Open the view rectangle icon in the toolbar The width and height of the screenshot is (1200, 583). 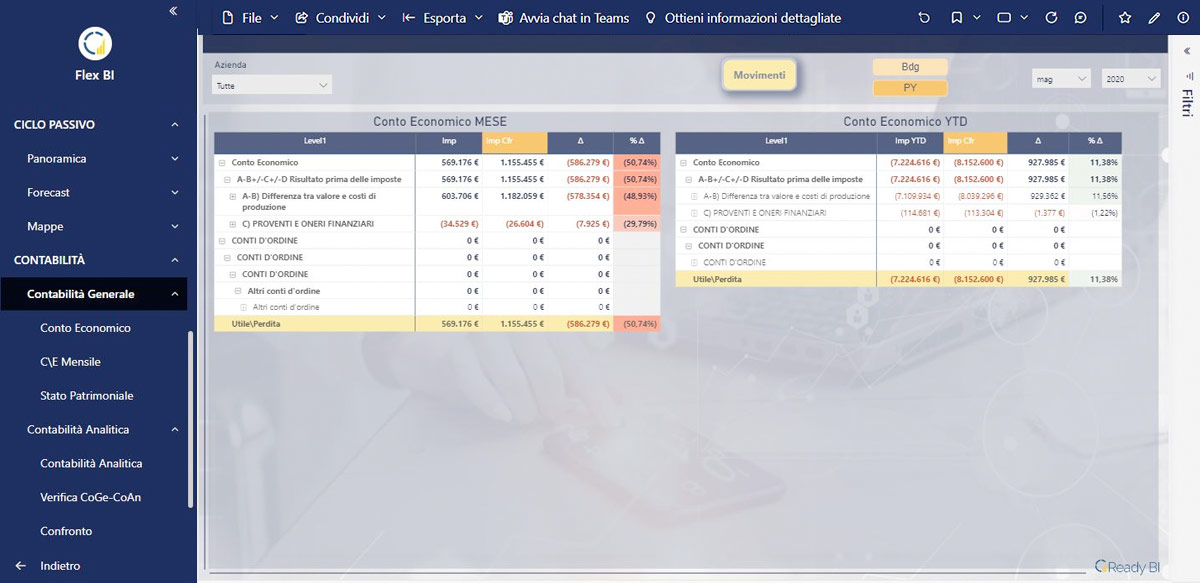(x=1004, y=18)
